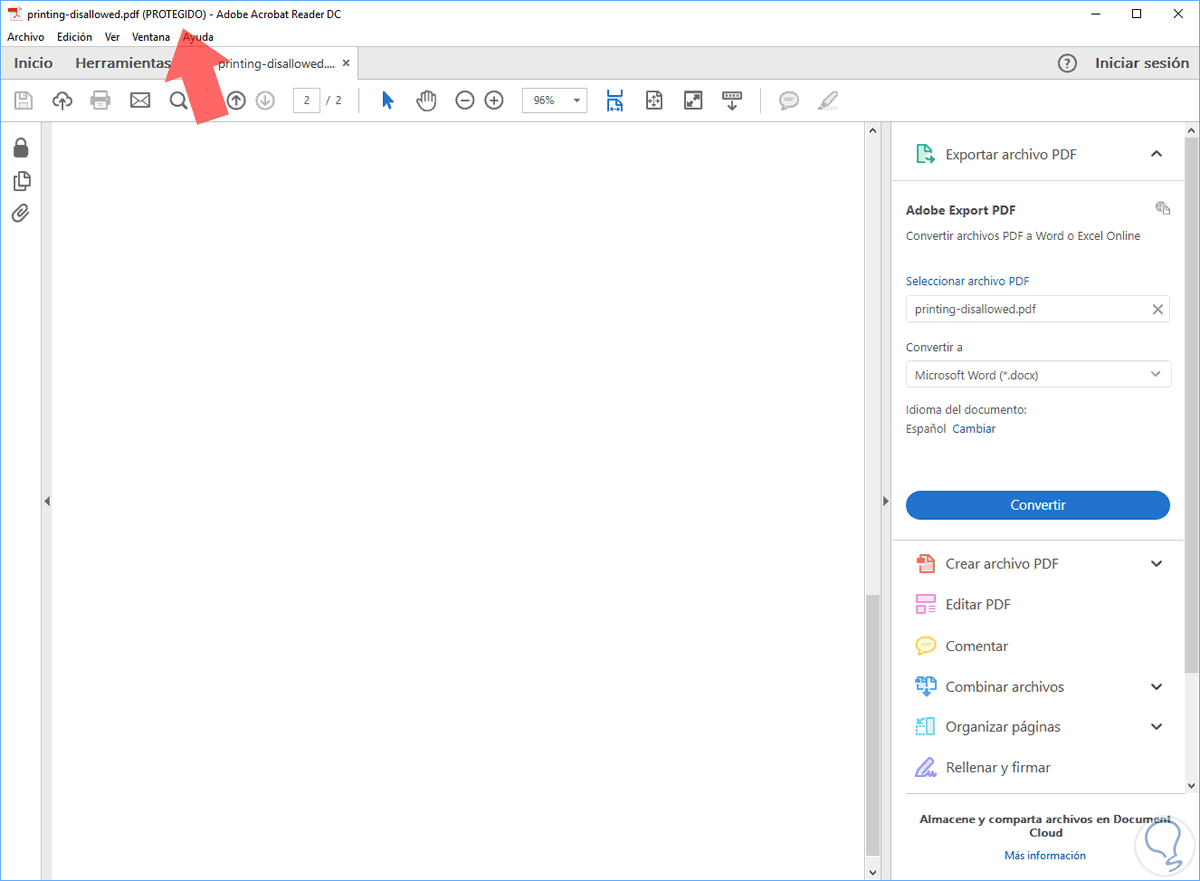
Task: Click Adobe Export PDF settings icon
Action: (x=1162, y=208)
